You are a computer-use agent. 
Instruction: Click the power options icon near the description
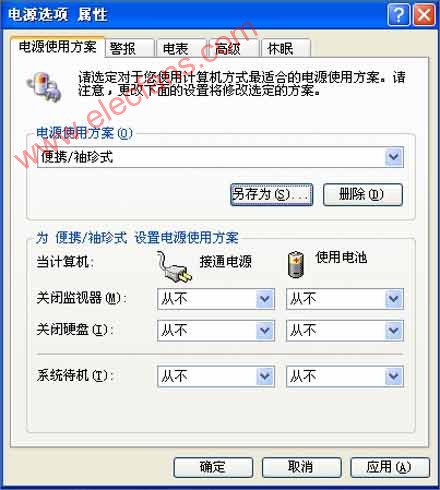[x=45, y=86]
